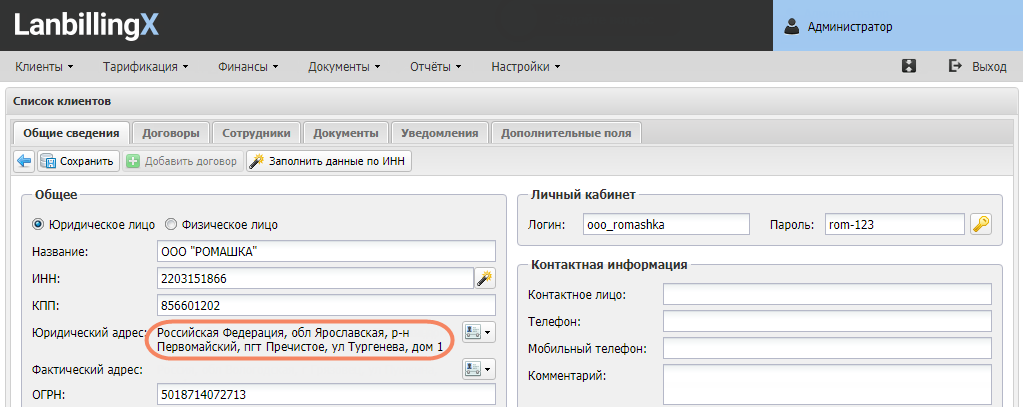Click the Название input field
The width and height of the screenshot is (1023, 407).
click(326, 251)
